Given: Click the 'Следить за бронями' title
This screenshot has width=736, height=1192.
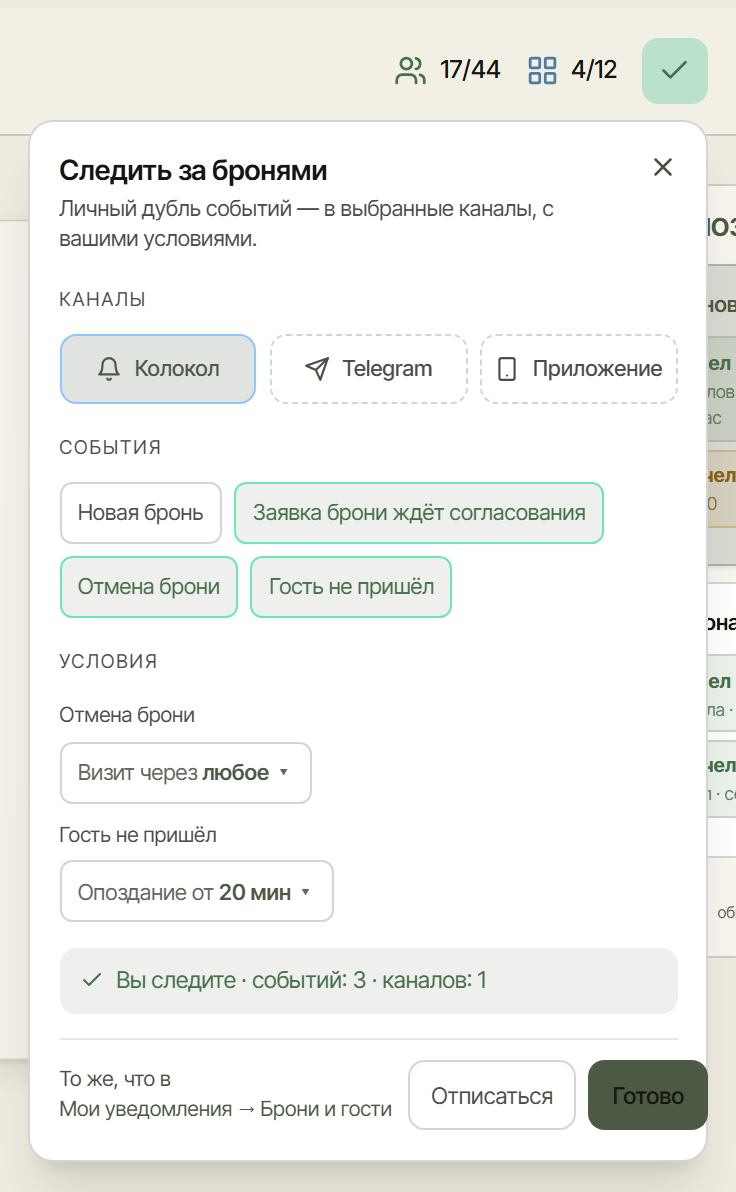Looking at the screenshot, I should 193,170.
